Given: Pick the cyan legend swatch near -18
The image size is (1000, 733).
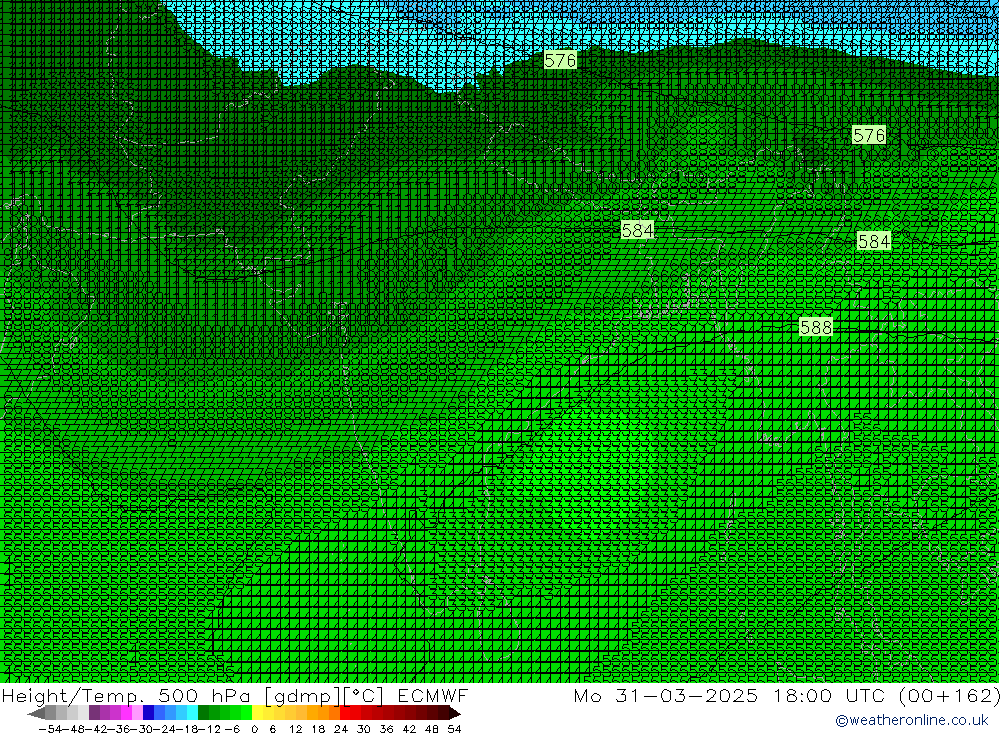Looking at the screenshot, I should [x=192, y=713].
